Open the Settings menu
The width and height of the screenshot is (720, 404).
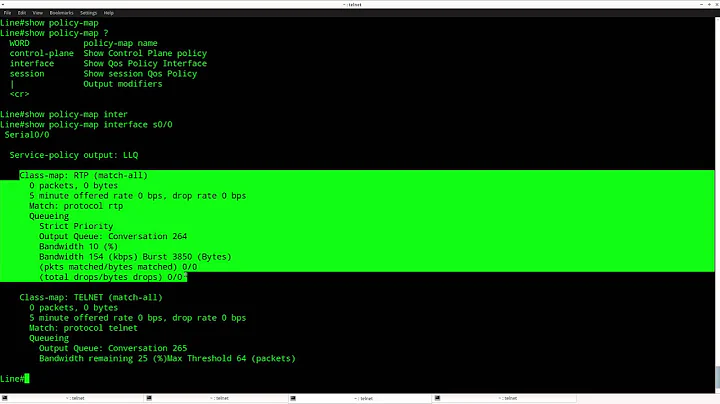pos(89,13)
